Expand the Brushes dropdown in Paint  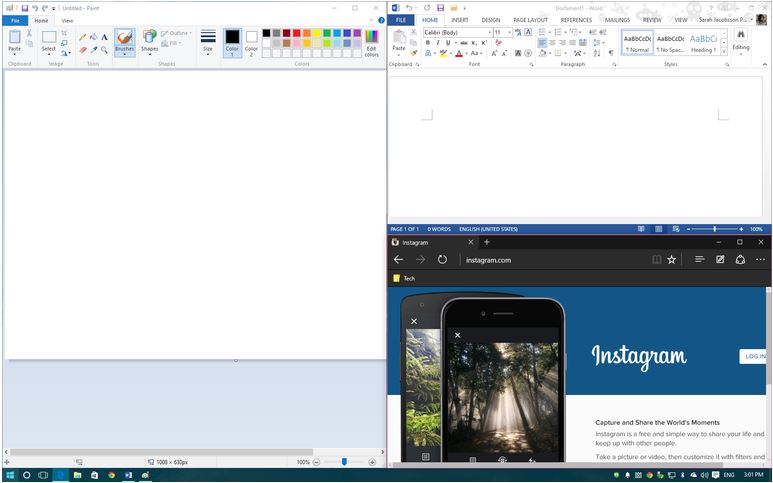click(x=125, y=43)
